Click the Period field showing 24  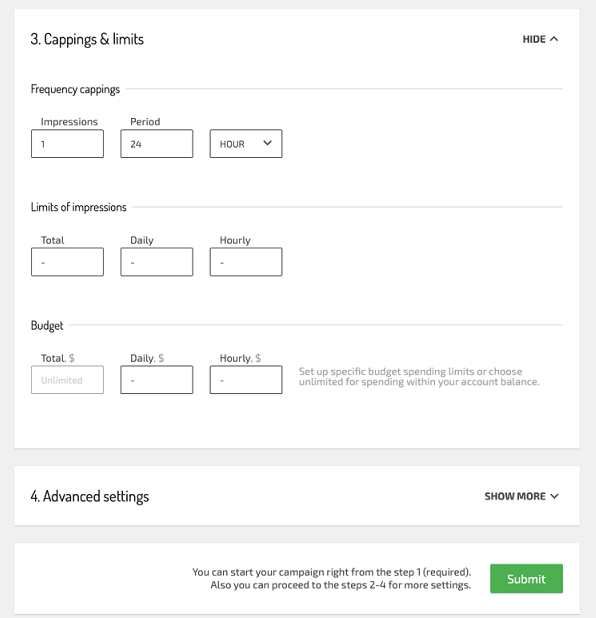click(157, 144)
